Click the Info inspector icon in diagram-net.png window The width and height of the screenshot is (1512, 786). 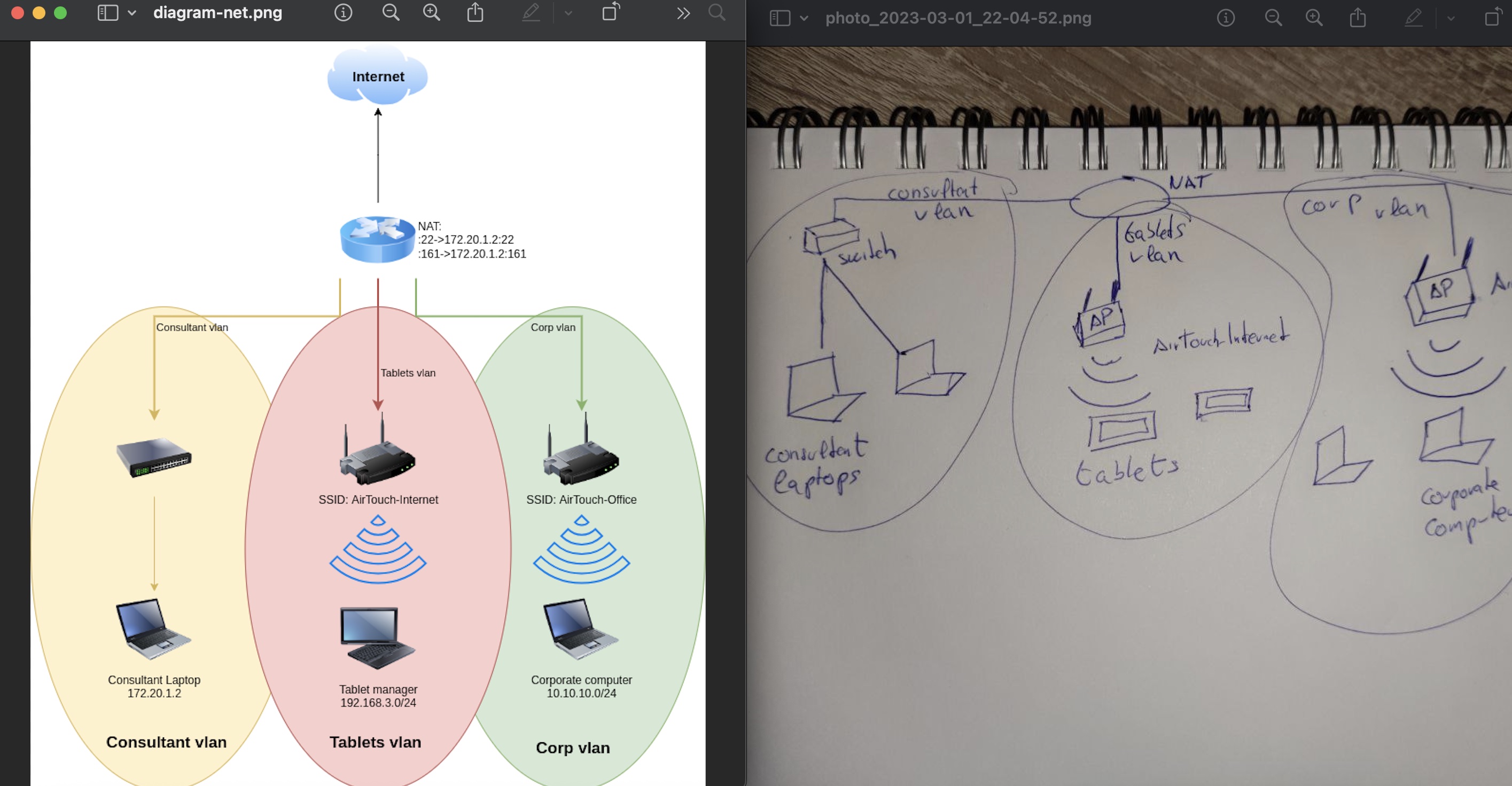(x=344, y=12)
